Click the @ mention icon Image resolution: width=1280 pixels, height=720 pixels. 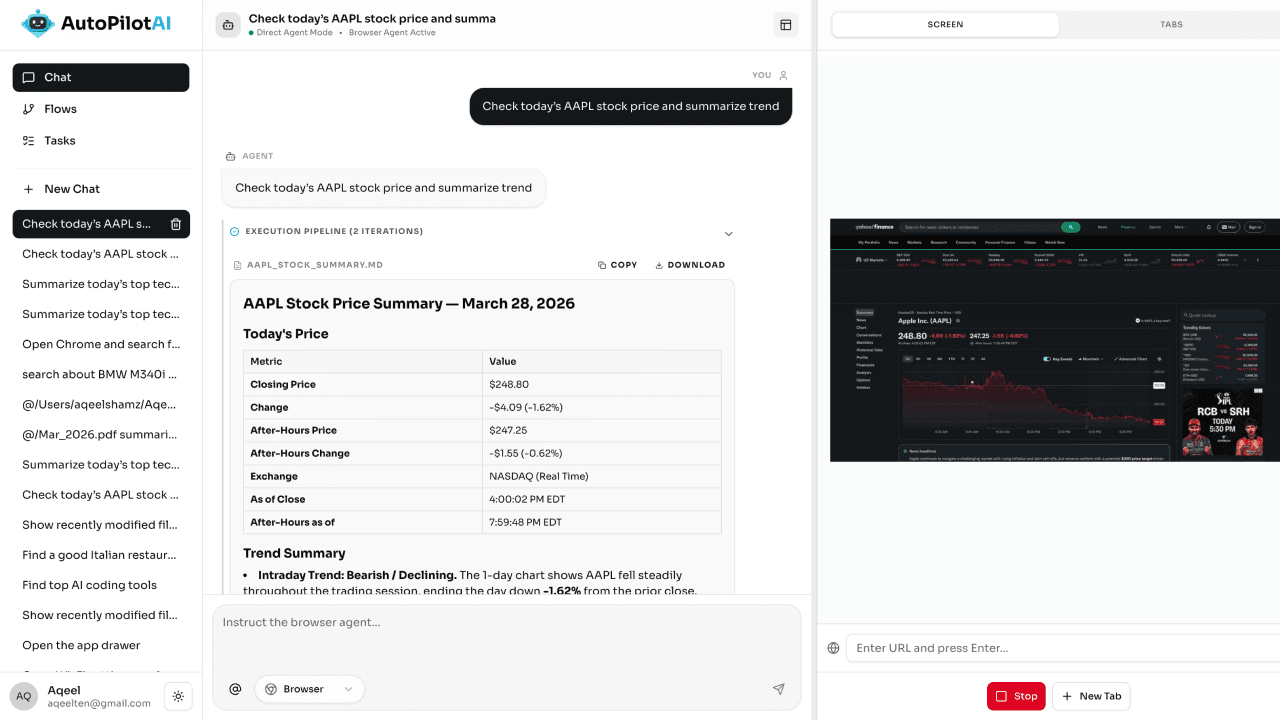(235, 689)
